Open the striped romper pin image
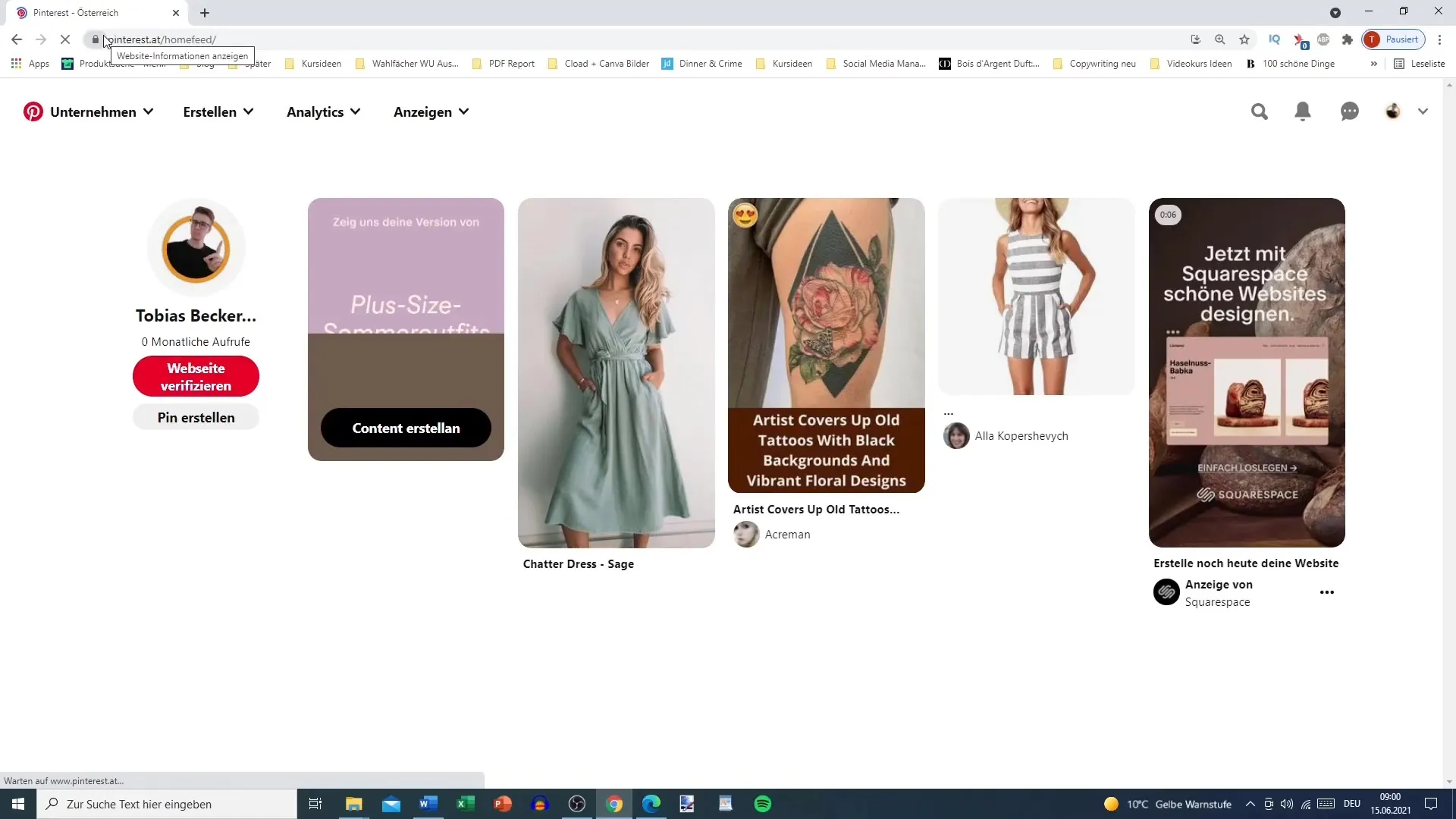Screen dimensions: 1456x819 coord(1036,296)
